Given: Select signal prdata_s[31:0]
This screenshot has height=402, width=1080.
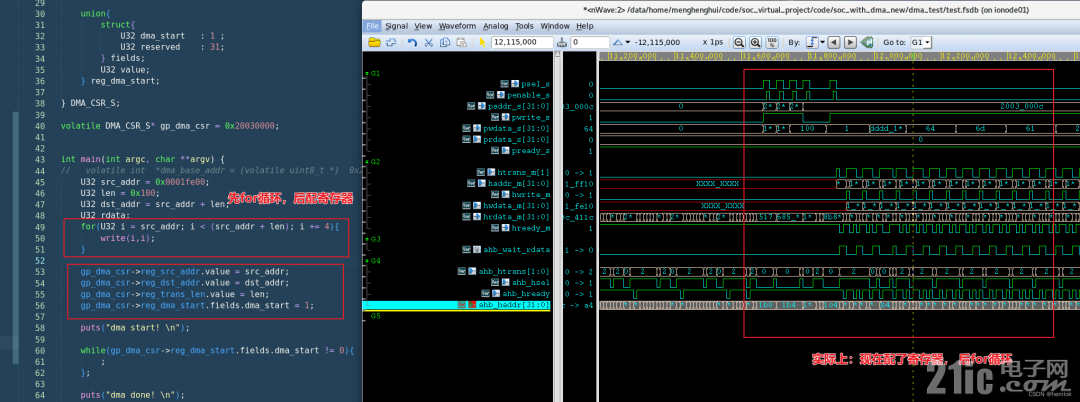Looking at the screenshot, I should 517,139.
